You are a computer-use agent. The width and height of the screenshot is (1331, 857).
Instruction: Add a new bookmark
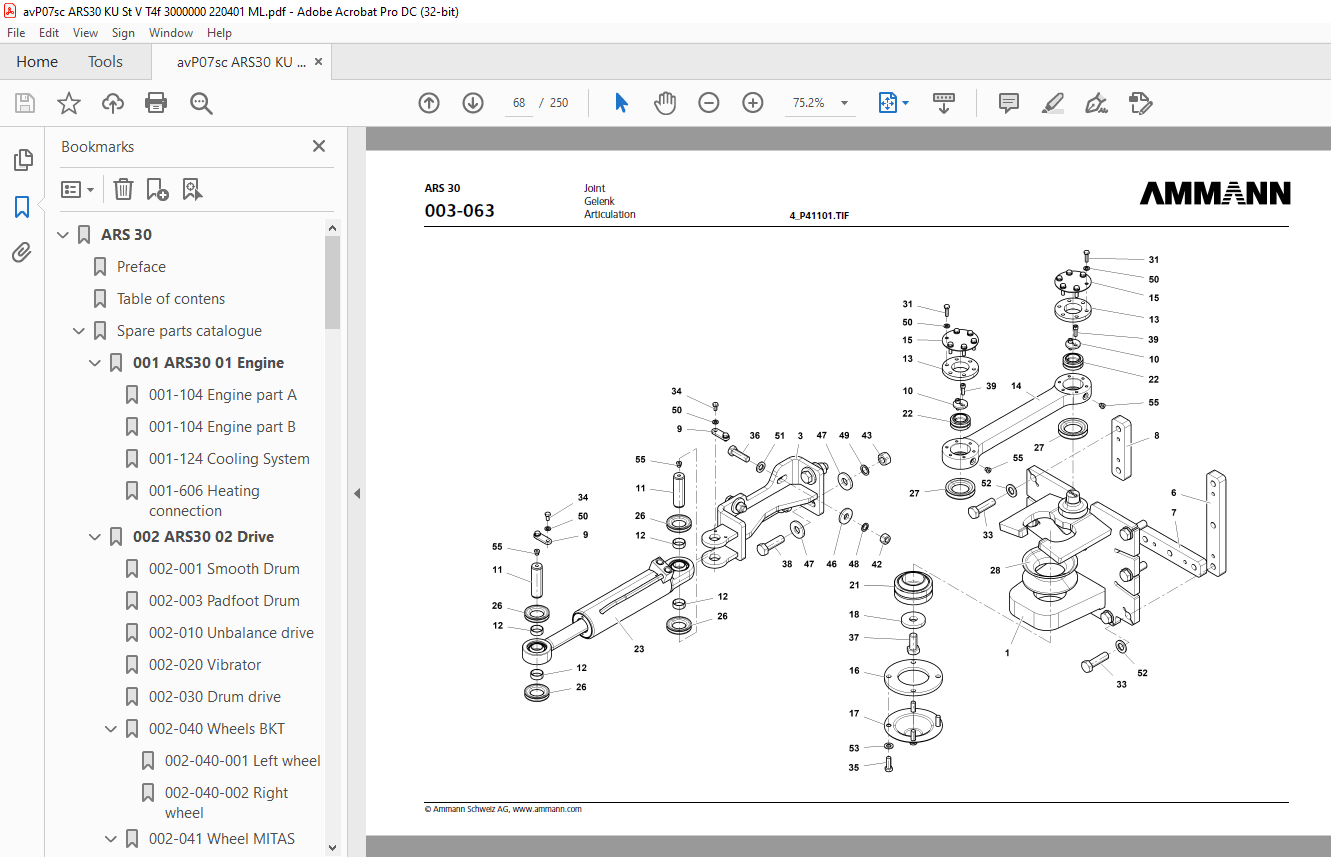click(x=157, y=189)
